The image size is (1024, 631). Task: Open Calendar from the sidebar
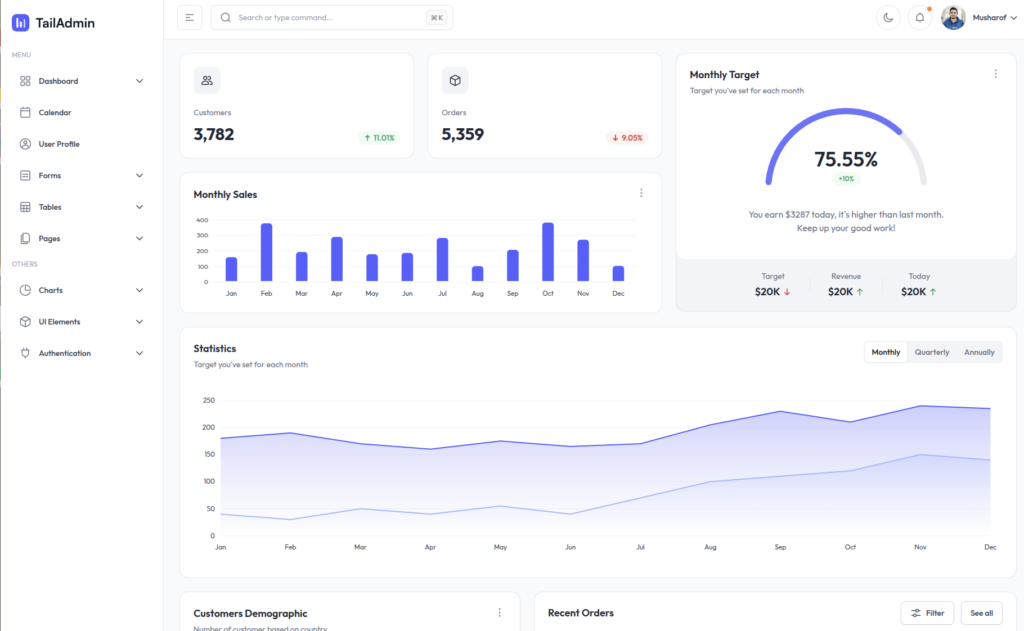55,113
